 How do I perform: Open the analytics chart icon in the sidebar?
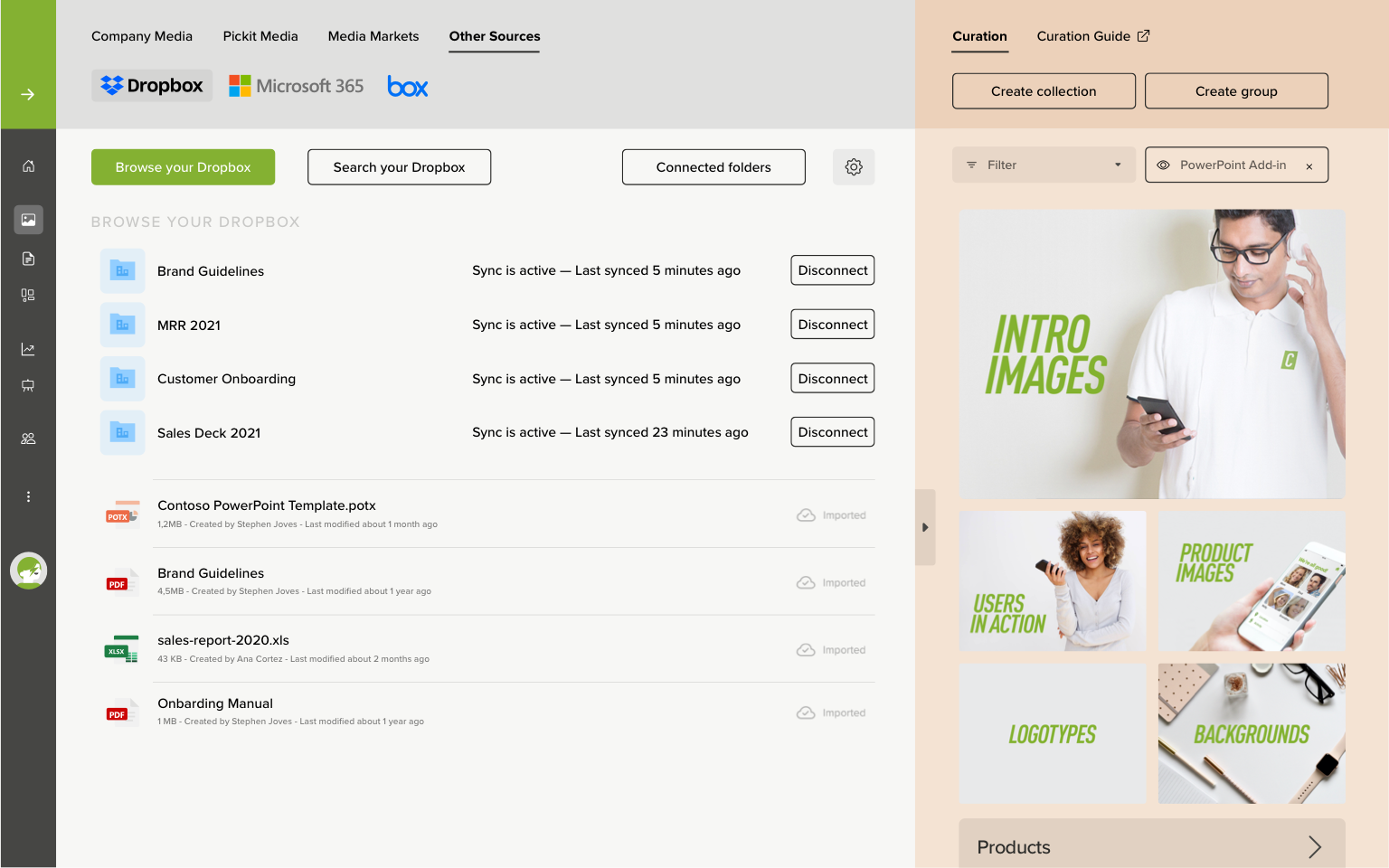click(28, 349)
